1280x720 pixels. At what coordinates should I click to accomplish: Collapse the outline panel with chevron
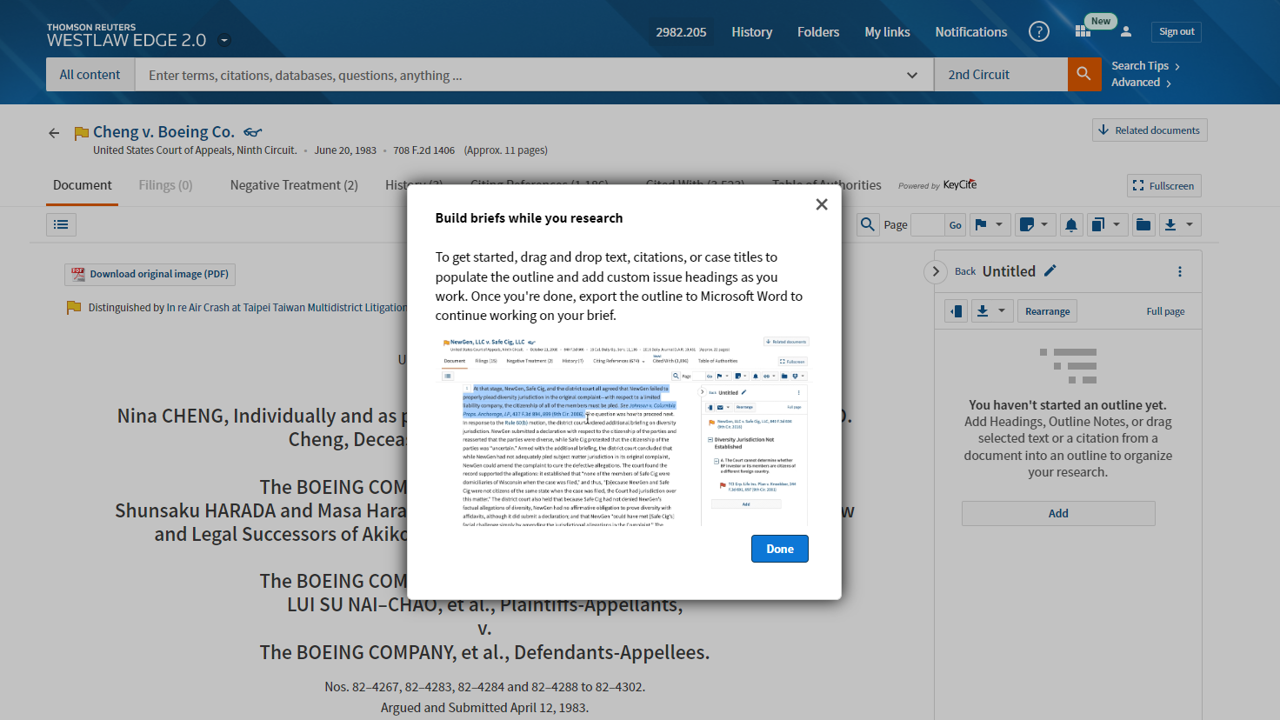936,271
